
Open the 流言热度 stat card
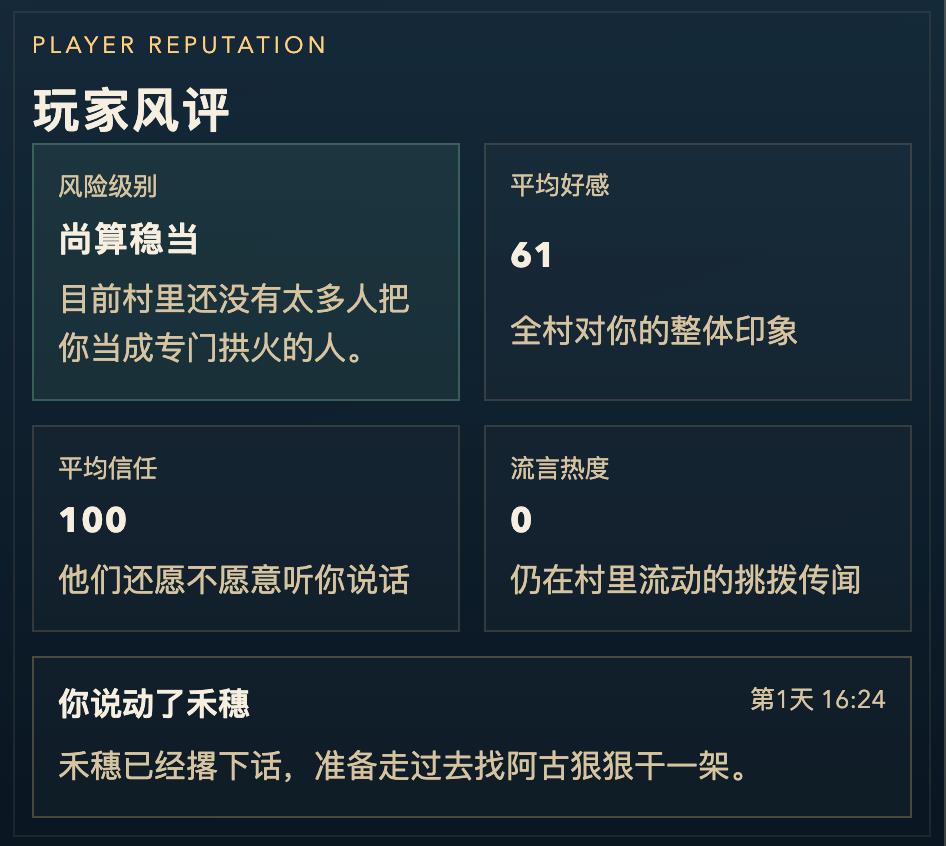pos(697,528)
